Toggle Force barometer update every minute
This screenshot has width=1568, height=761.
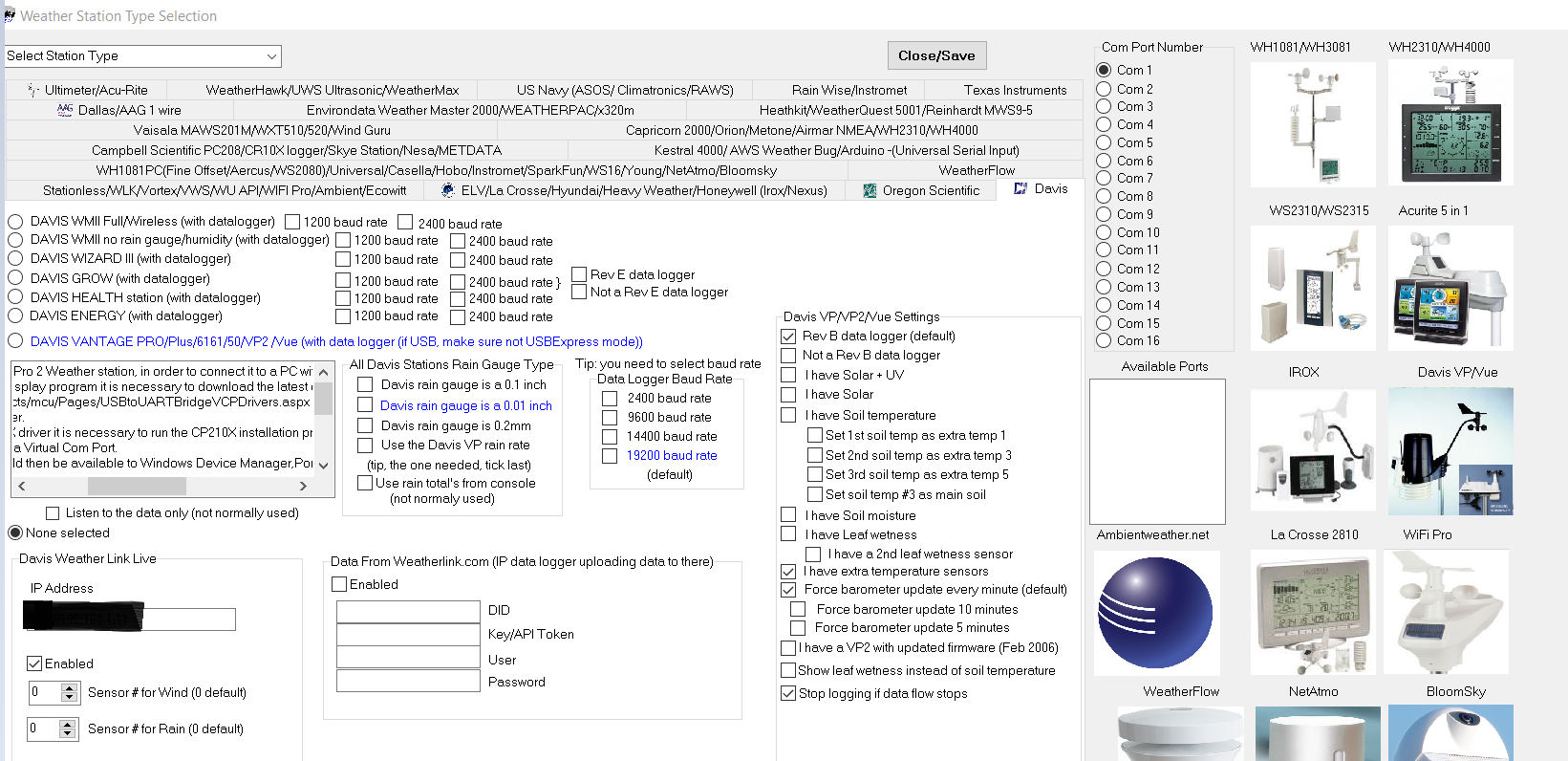[788, 589]
